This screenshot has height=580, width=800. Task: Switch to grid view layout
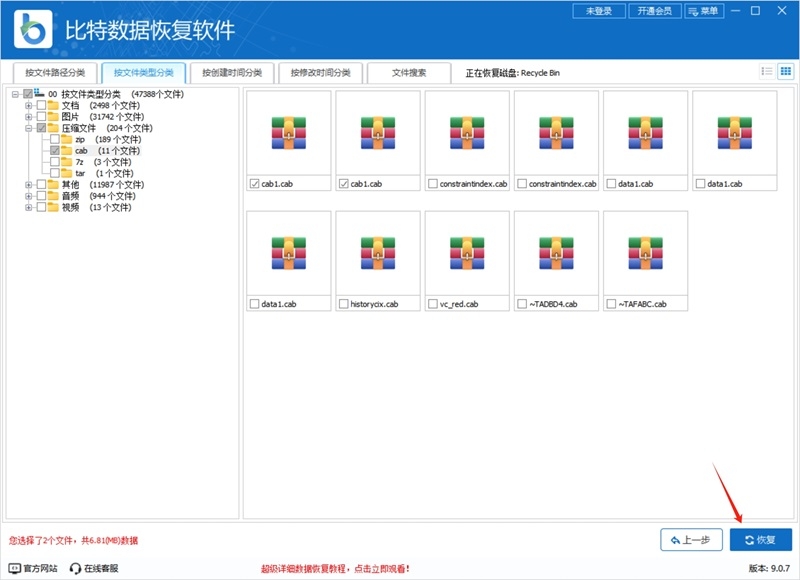[x=786, y=71]
